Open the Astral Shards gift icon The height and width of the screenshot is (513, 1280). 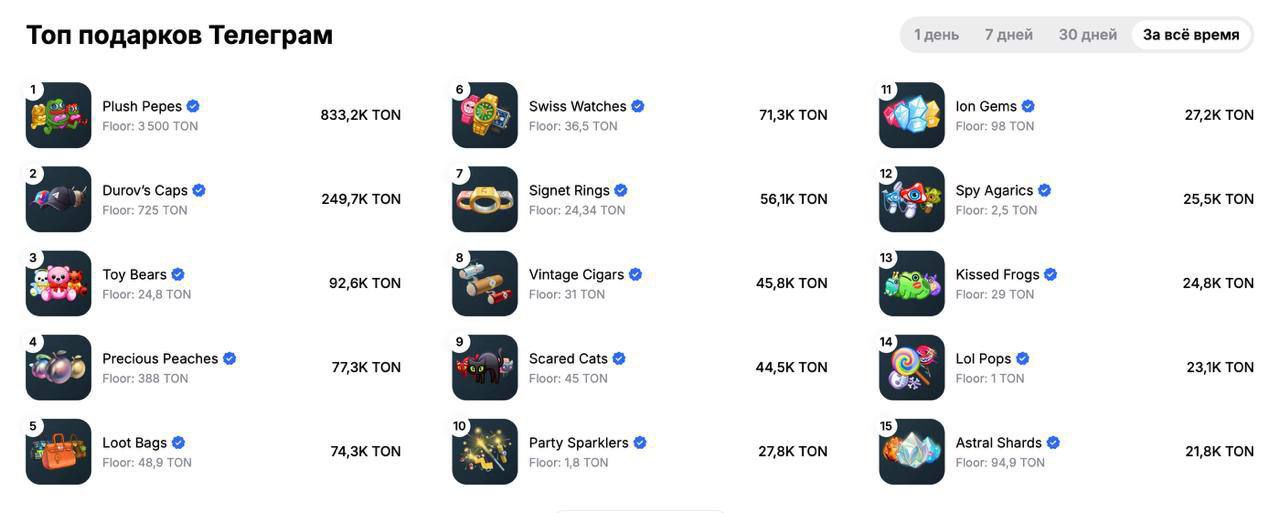pyautogui.click(x=912, y=451)
